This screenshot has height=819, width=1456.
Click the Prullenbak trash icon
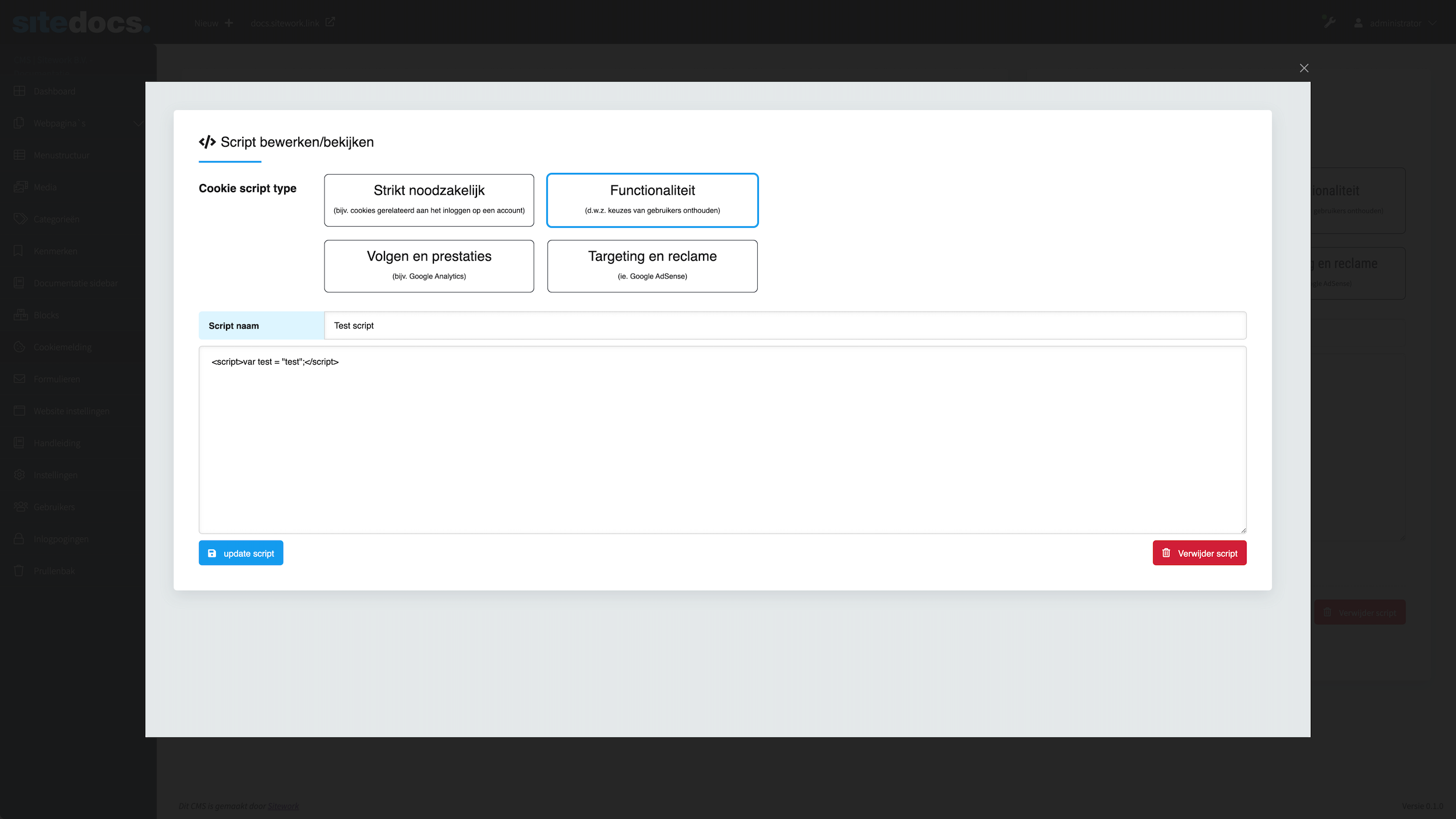pyautogui.click(x=19, y=571)
